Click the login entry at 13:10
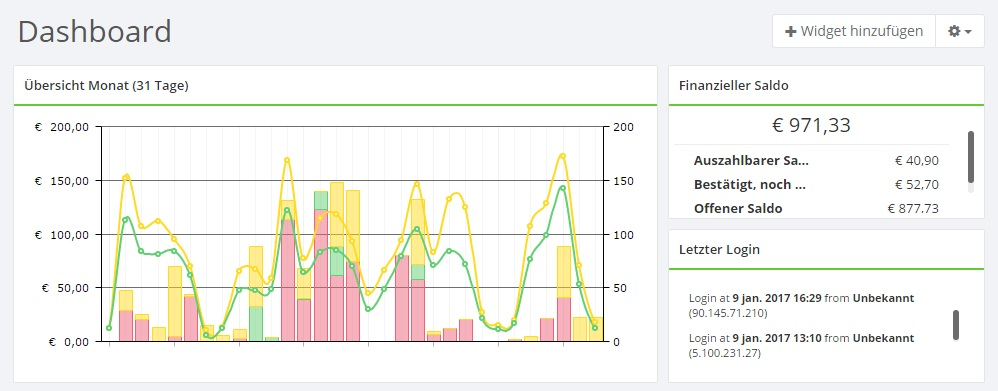Viewport: 998px width, 391px height. pyautogui.click(x=801, y=345)
